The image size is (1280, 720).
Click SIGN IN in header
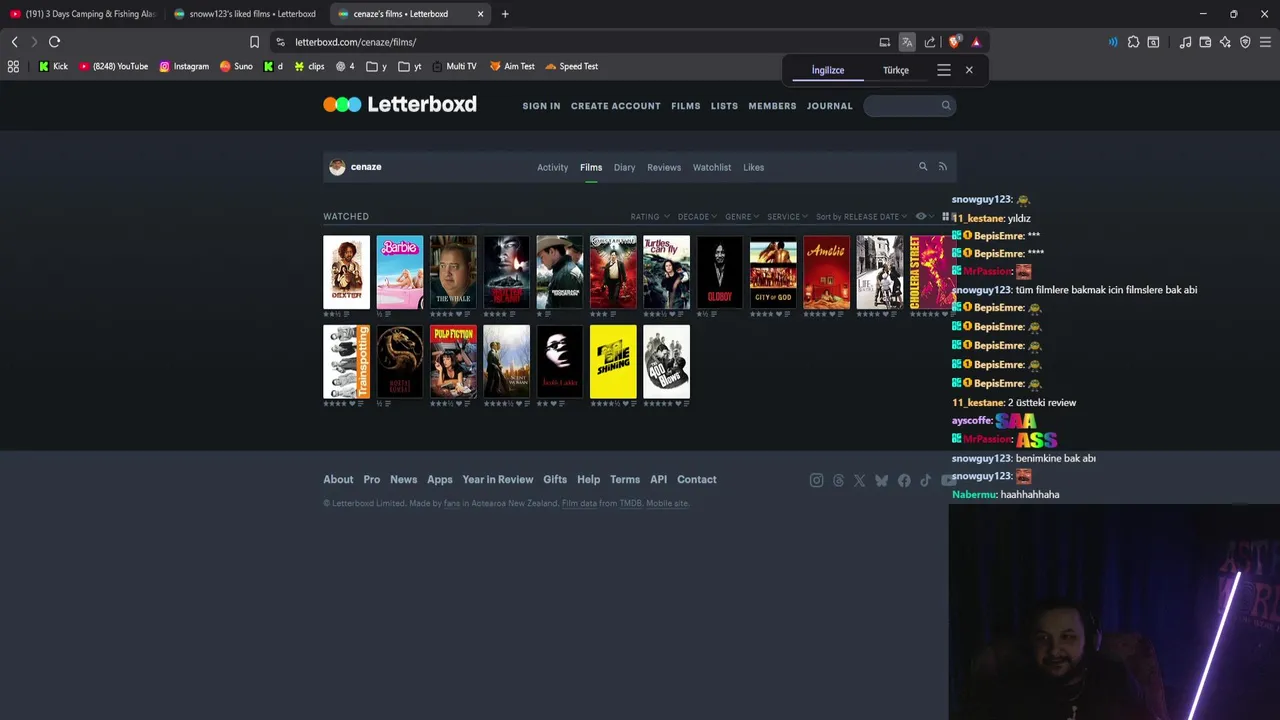tap(541, 106)
